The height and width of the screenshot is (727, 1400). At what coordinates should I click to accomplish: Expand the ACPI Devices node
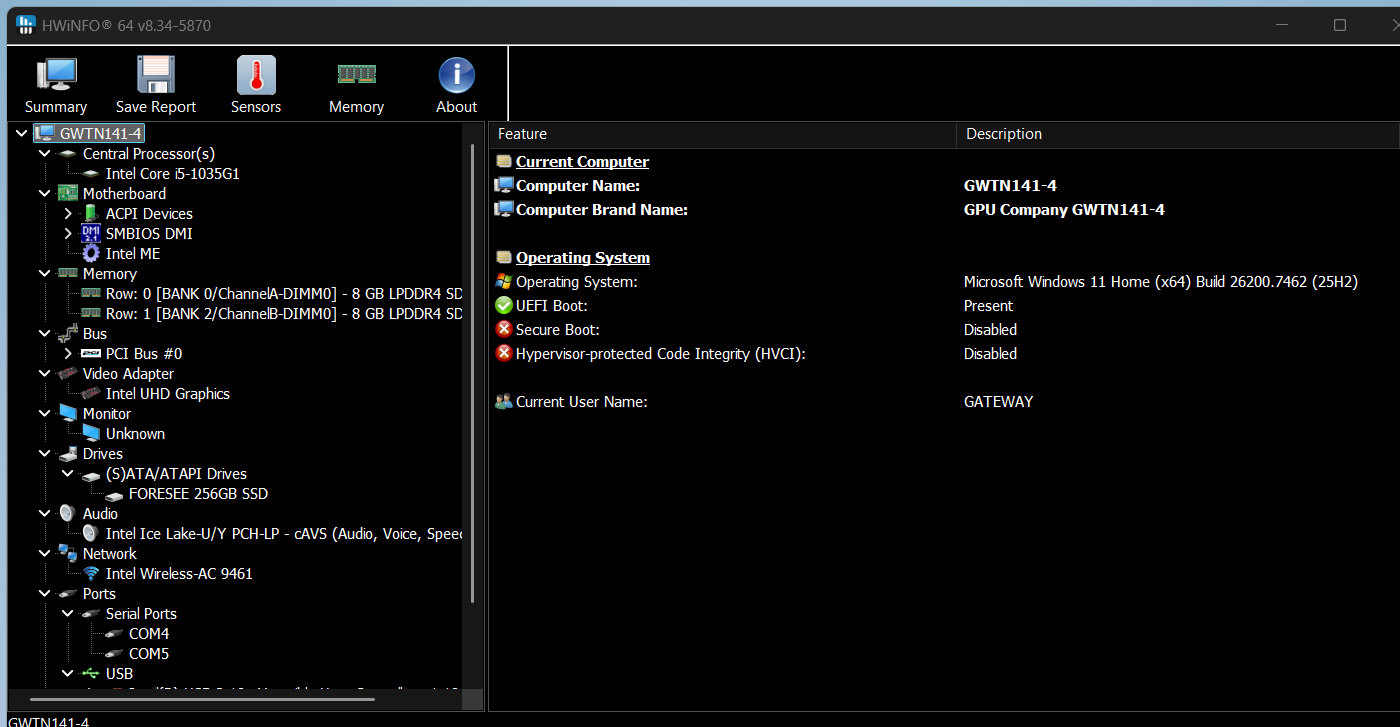click(68, 213)
